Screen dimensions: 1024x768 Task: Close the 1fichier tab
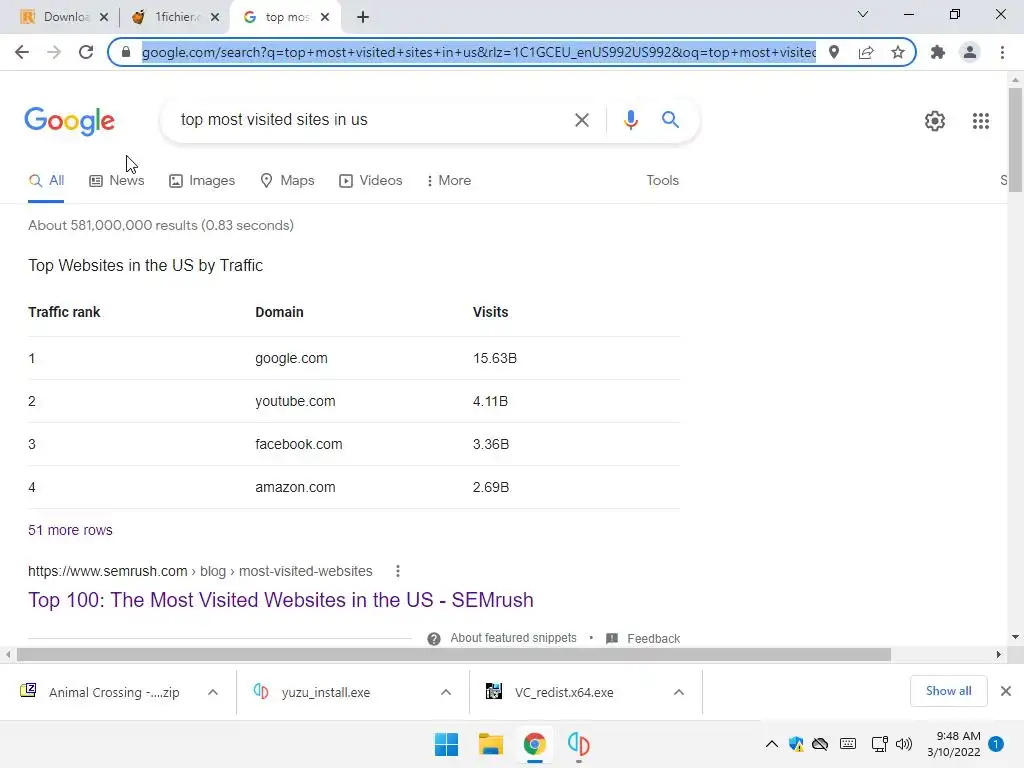point(215,18)
